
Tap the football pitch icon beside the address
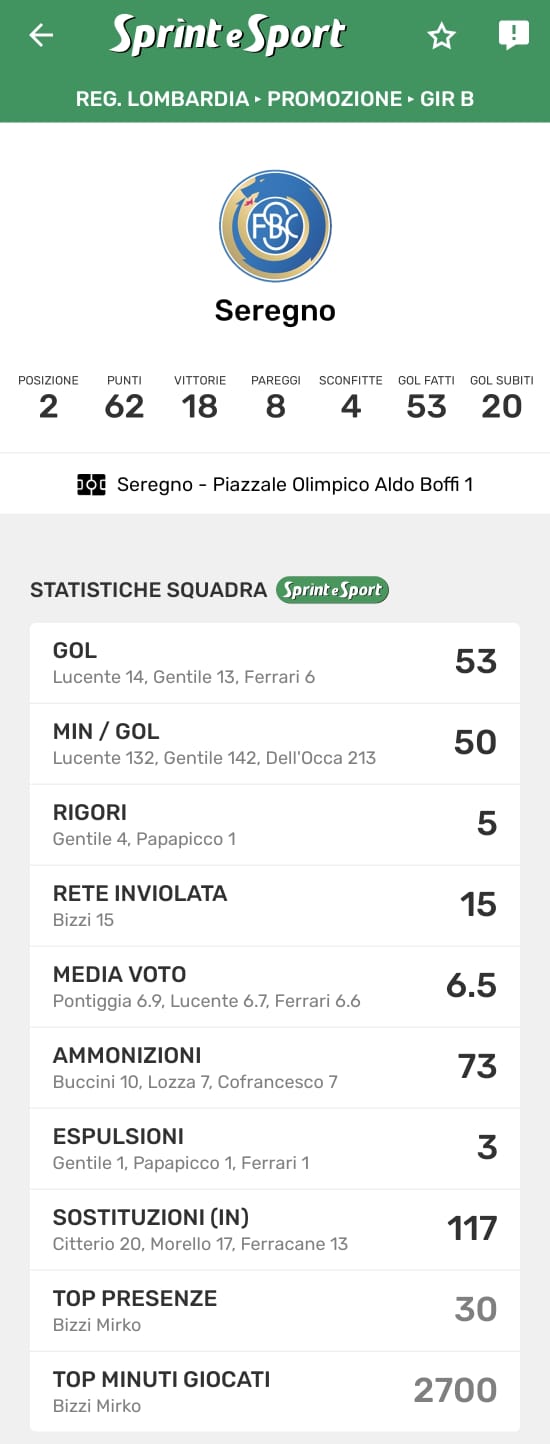click(91, 485)
